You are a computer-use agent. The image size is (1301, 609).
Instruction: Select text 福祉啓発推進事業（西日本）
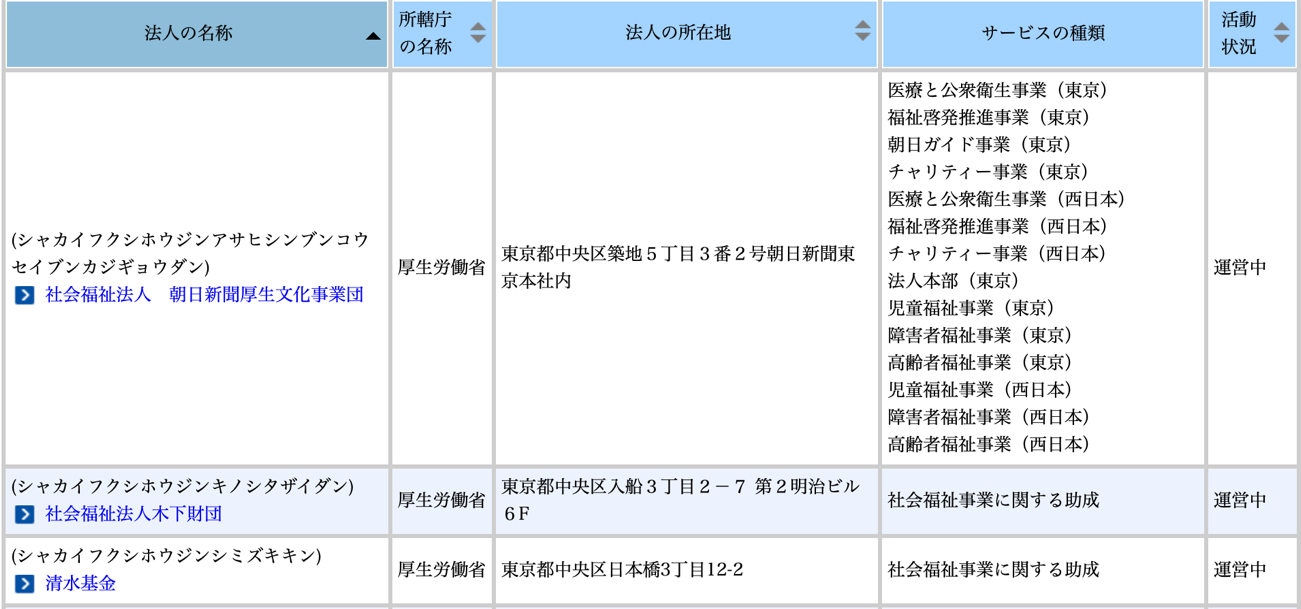point(1001,226)
